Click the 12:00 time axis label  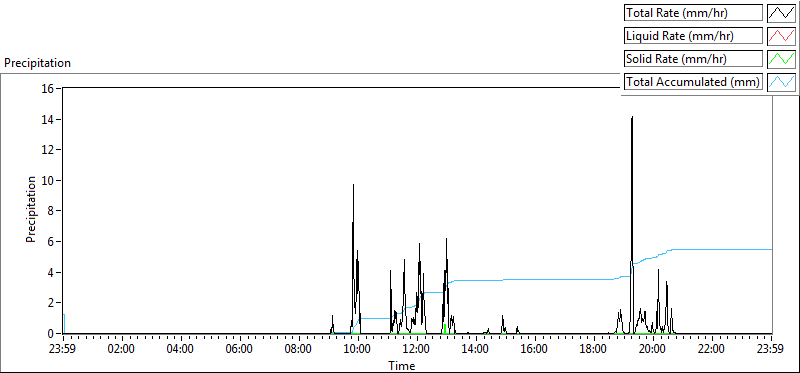417,349
